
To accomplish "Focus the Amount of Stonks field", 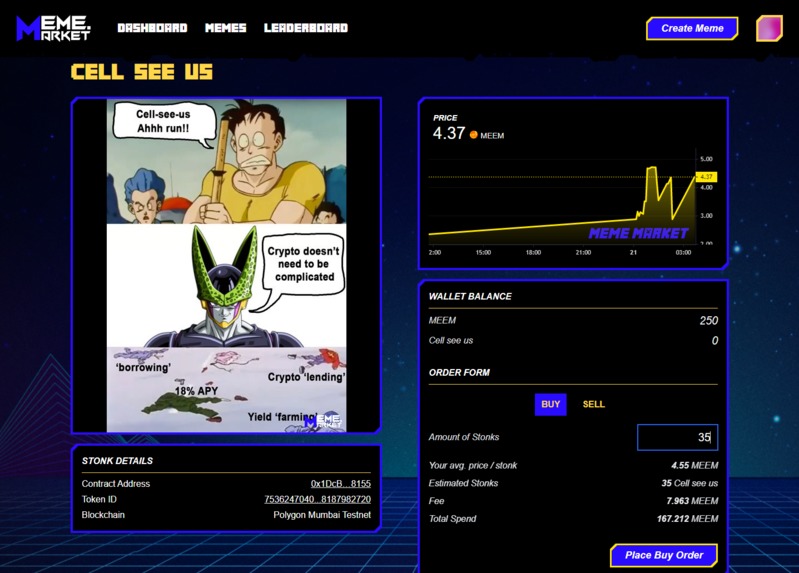I will coord(677,437).
